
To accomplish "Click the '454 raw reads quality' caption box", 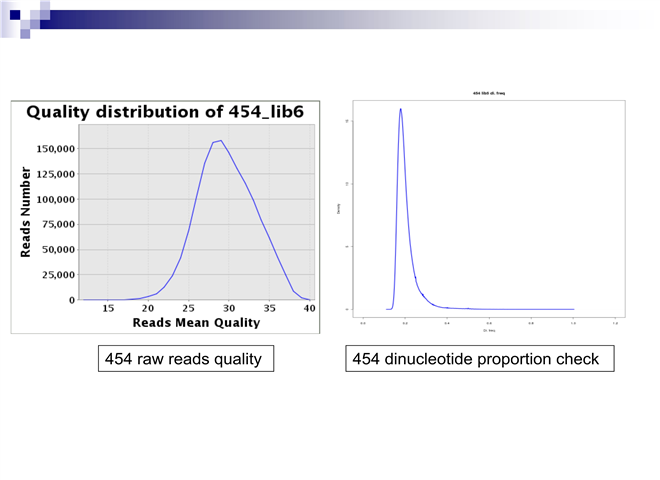I will 186,359.
